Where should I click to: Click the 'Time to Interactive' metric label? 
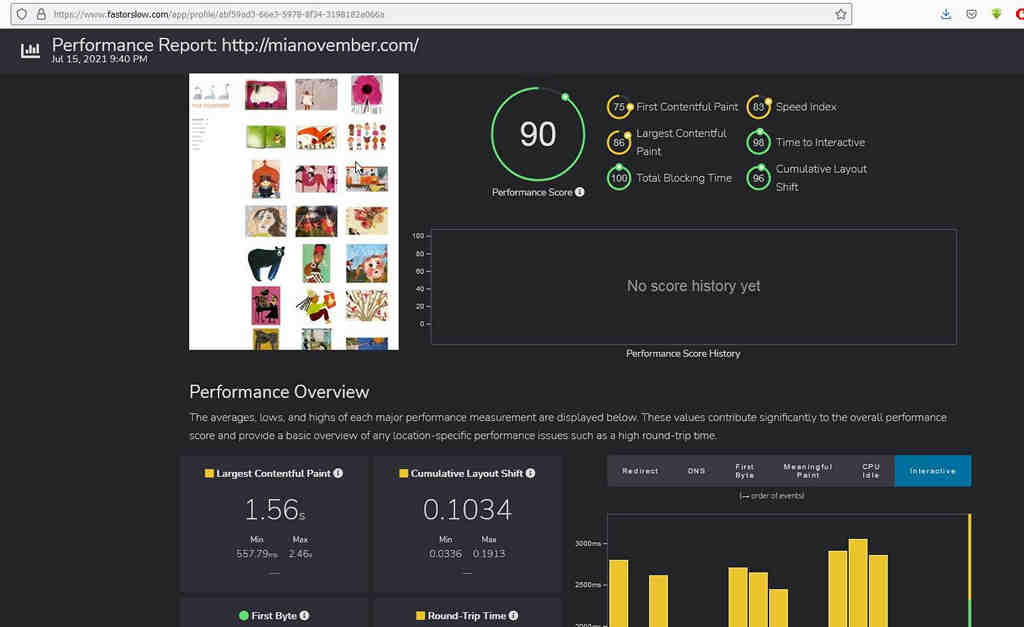820,142
